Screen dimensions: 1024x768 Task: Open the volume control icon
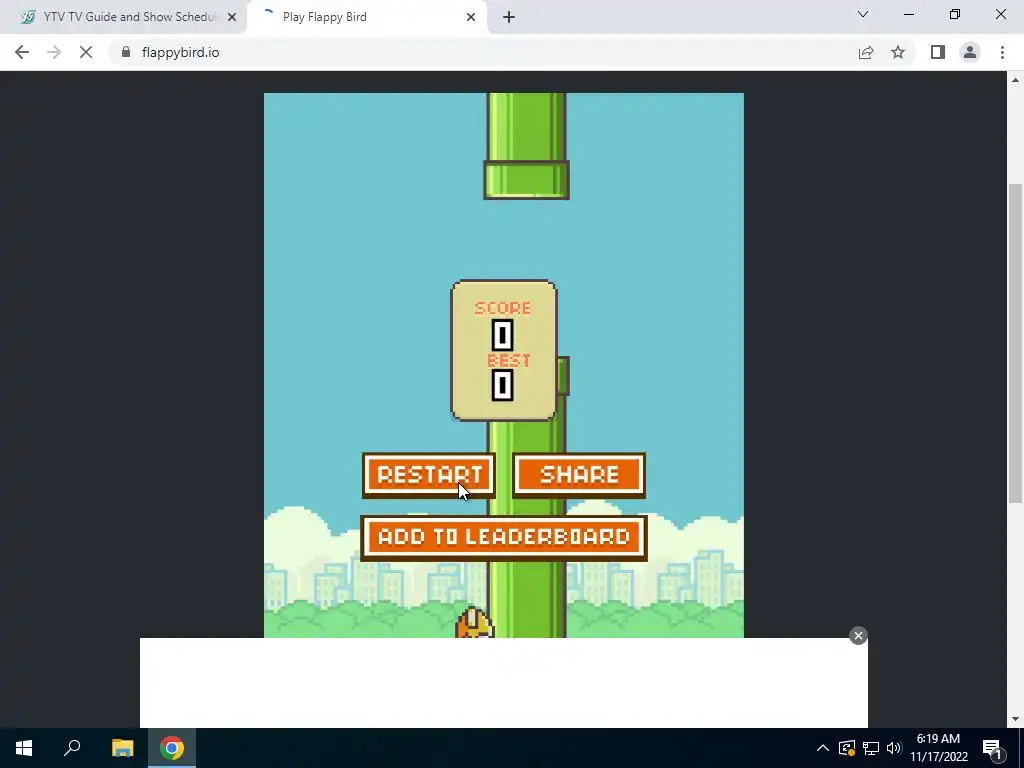tap(894, 748)
